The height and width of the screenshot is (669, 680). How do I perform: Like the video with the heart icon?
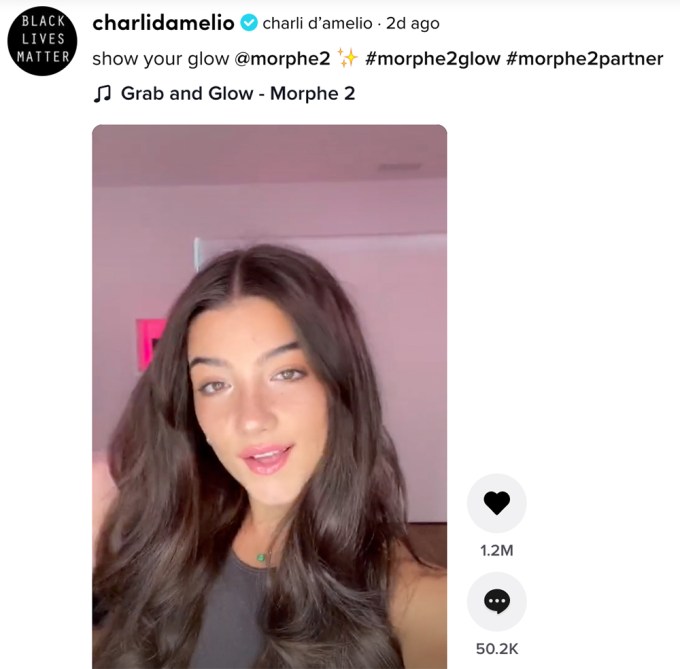(x=497, y=503)
